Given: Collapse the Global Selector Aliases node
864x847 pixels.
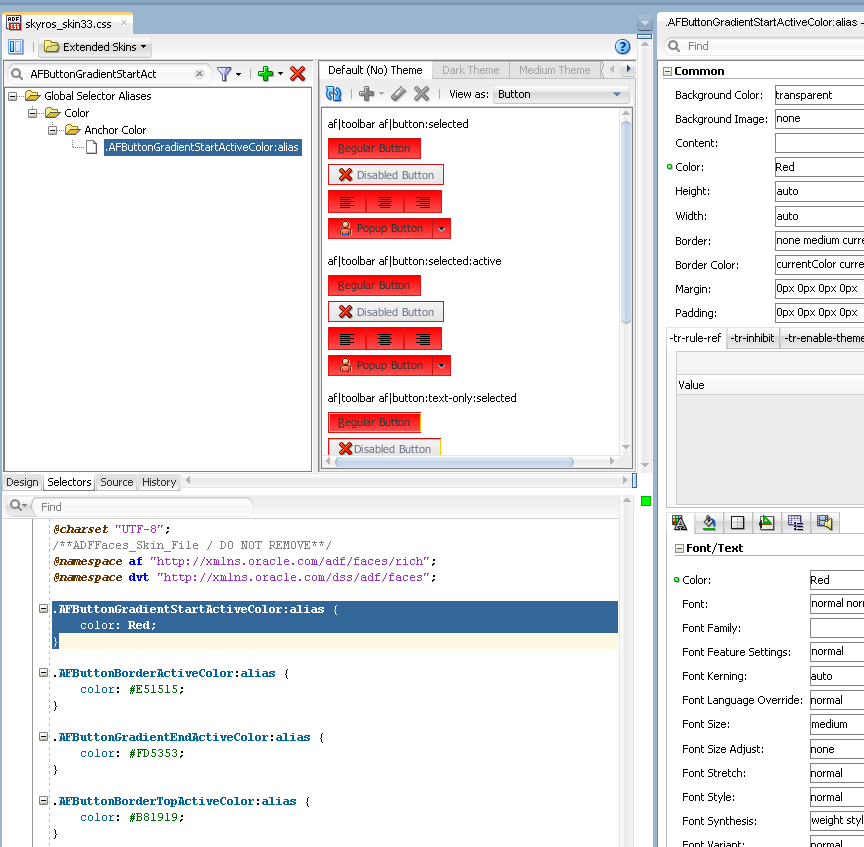Looking at the screenshot, I should (x=12, y=96).
